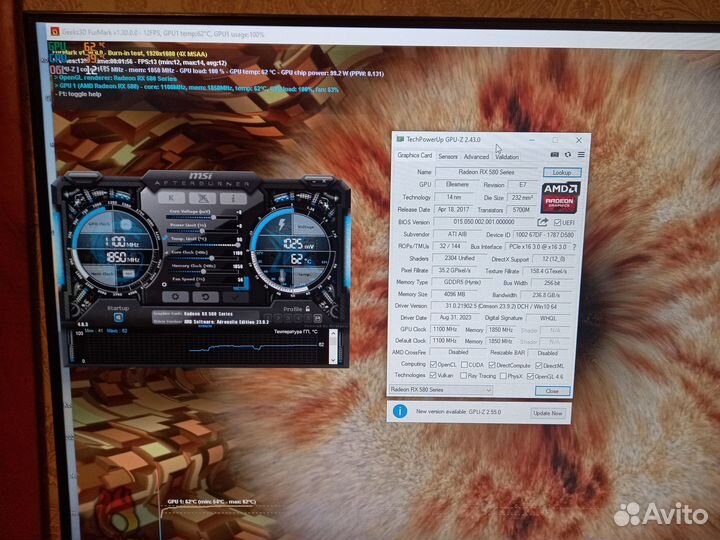Adjust the Core Clock slider
This screenshot has width=720, height=540.
tap(204, 258)
